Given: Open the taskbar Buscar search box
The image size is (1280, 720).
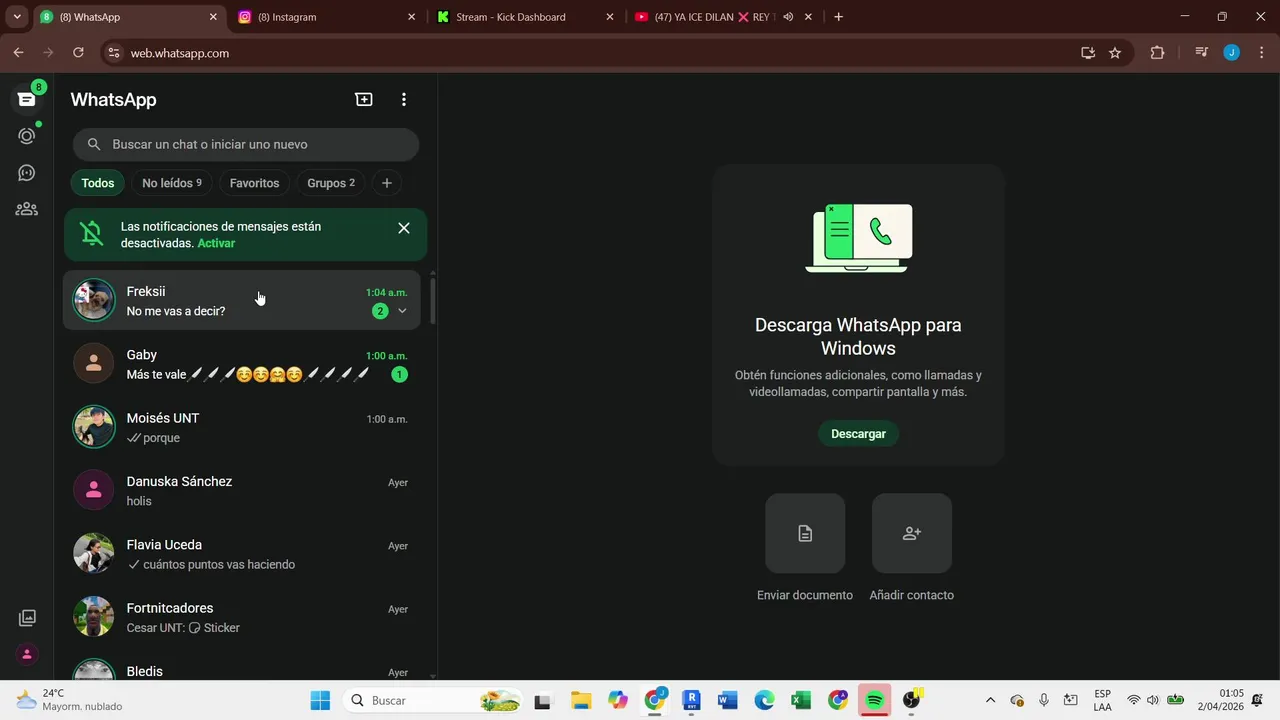Looking at the screenshot, I should (433, 700).
